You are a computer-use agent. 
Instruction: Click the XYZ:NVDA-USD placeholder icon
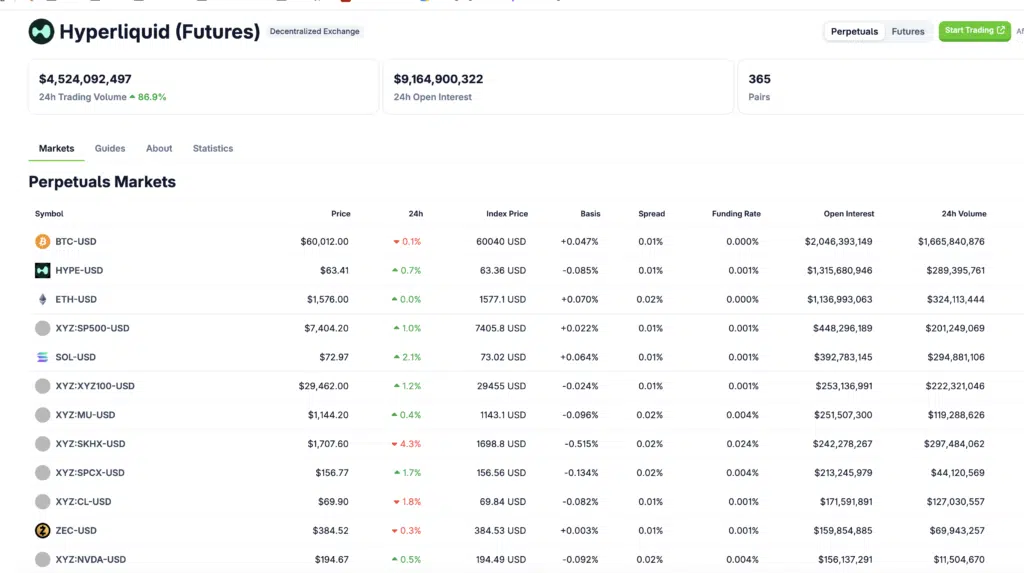click(x=42, y=559)
